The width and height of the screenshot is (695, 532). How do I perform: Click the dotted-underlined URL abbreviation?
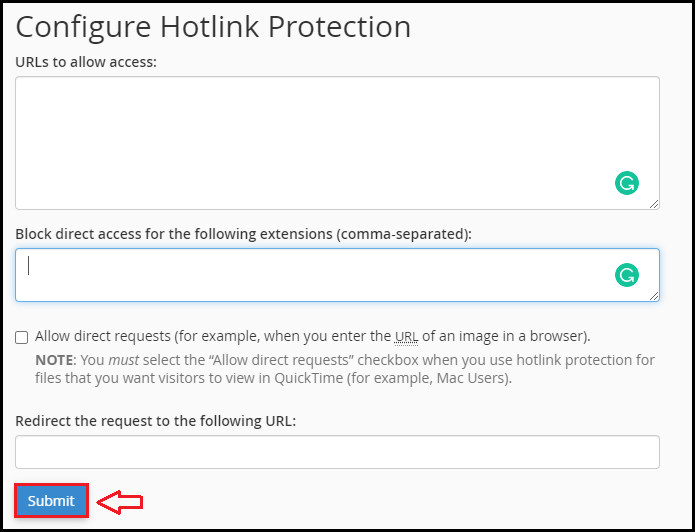click(x=406, y=336)
